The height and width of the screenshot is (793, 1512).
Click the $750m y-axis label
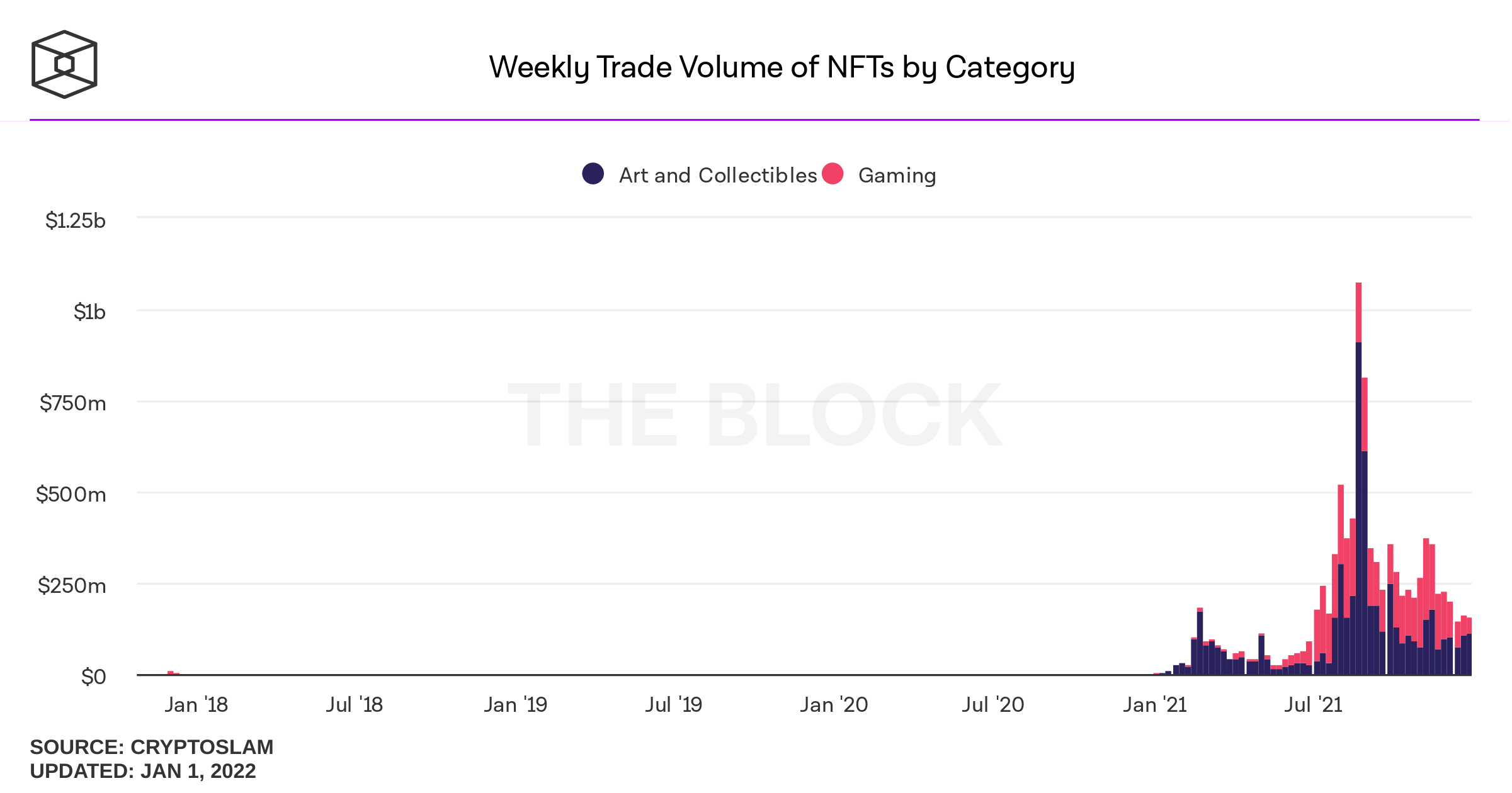tap(72, 403)
